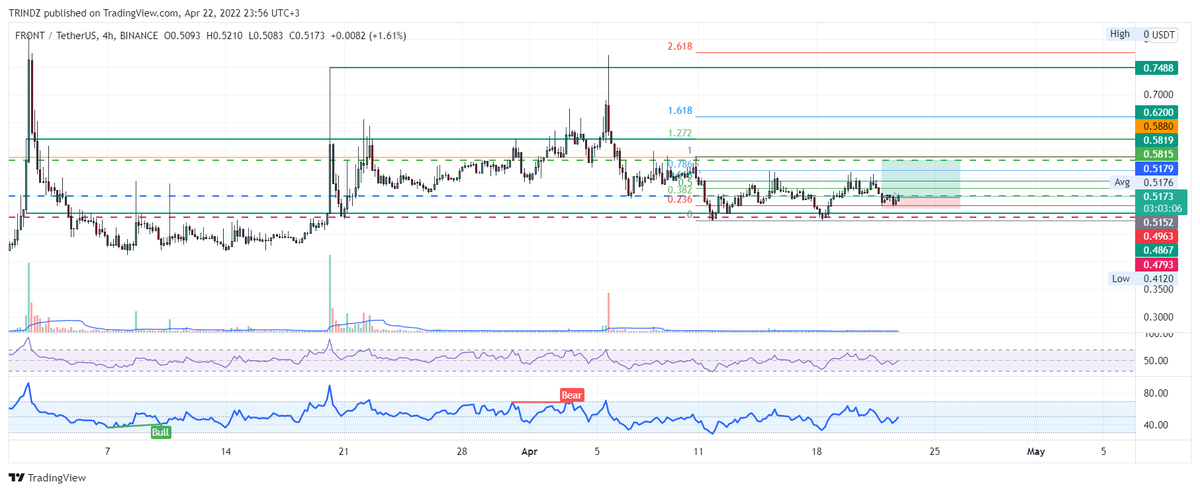Image resolution: width=1200 pixels, height=492 pixels.
Task: Click the 21 date axis label
Action: (343, 452)
